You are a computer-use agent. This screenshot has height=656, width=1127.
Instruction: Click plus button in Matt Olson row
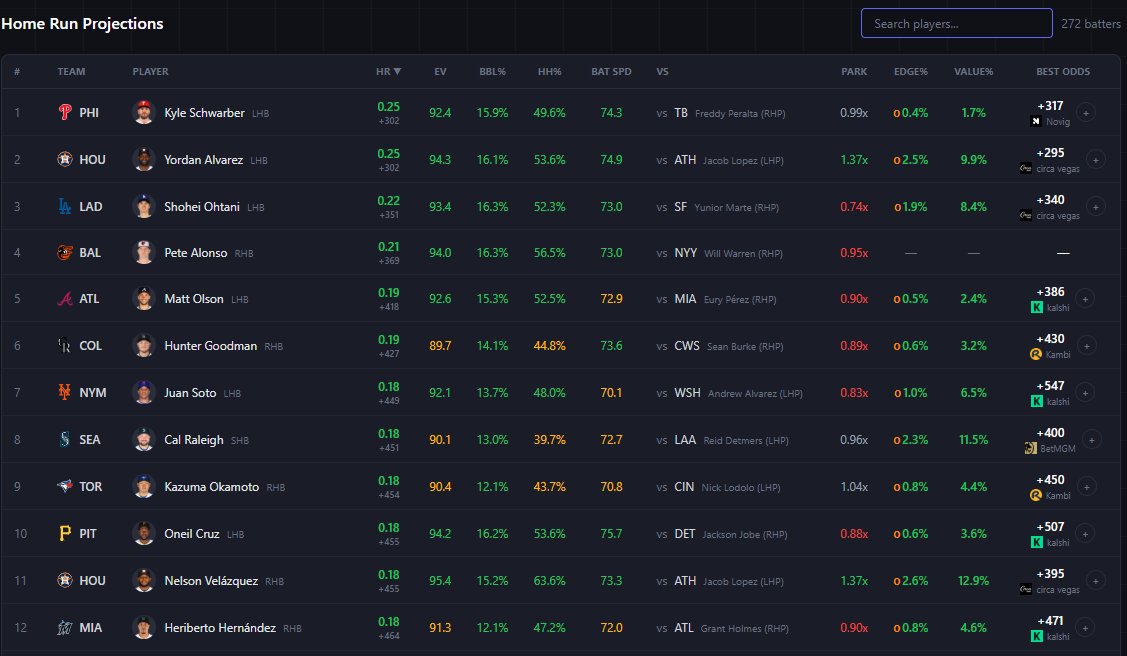click(x=1085, y=299)
